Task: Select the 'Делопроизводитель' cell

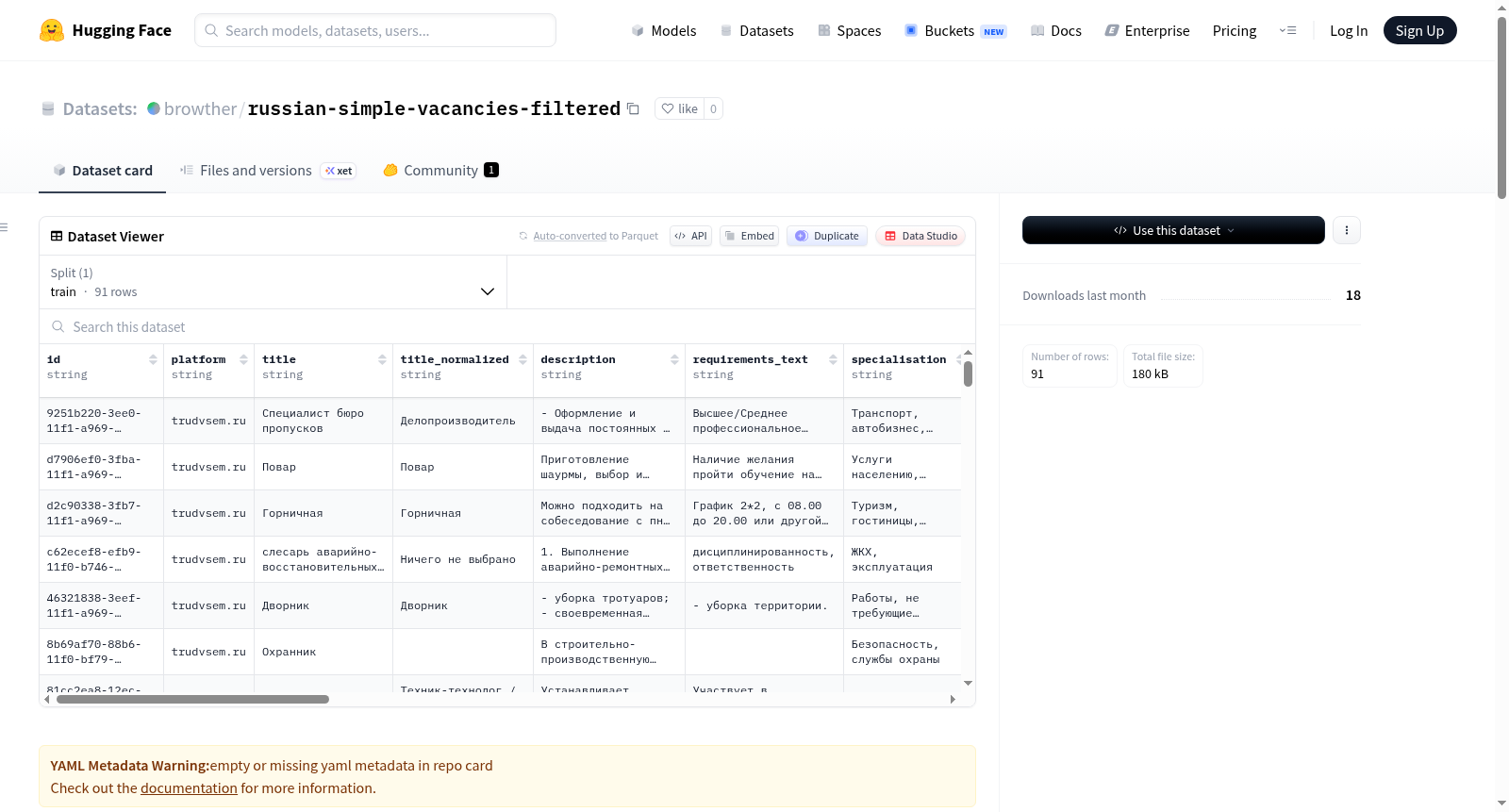Action: point(463,421)
